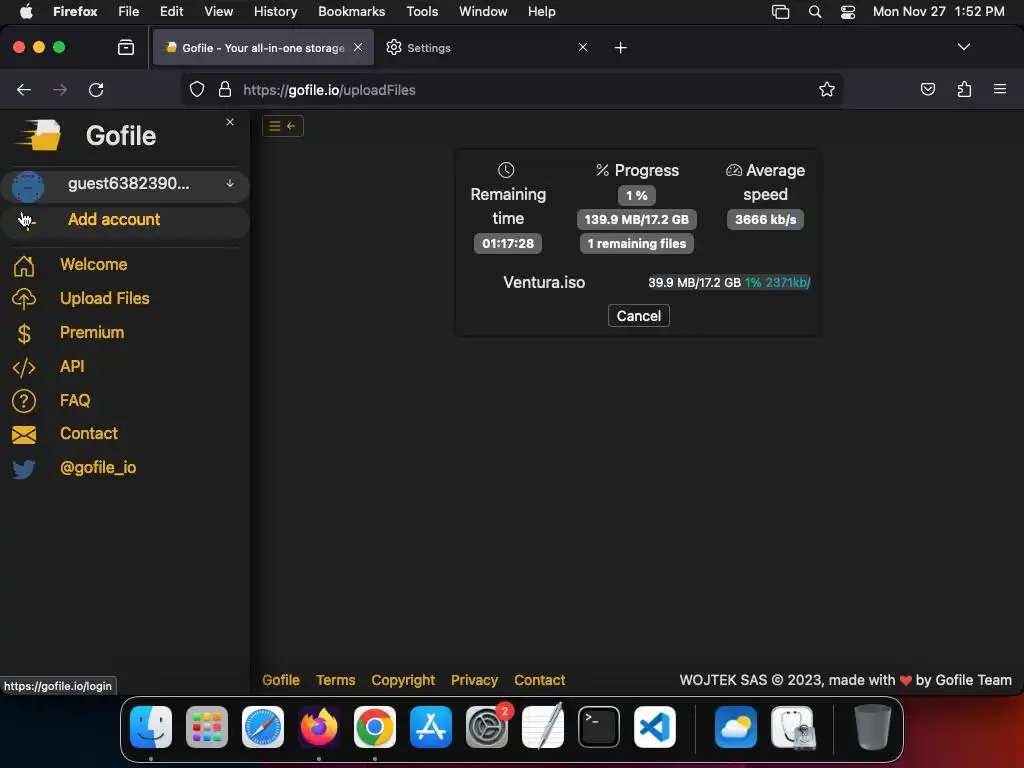Click the tracking protection shield icon

tap(197, 89)
